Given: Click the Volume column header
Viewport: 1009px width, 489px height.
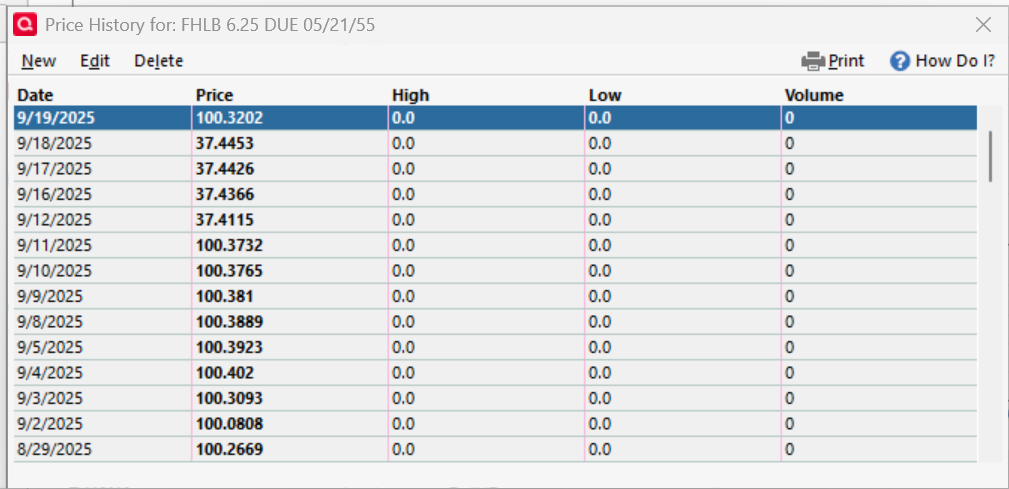Looking at the screenshot, I should [x=814, y=95].
